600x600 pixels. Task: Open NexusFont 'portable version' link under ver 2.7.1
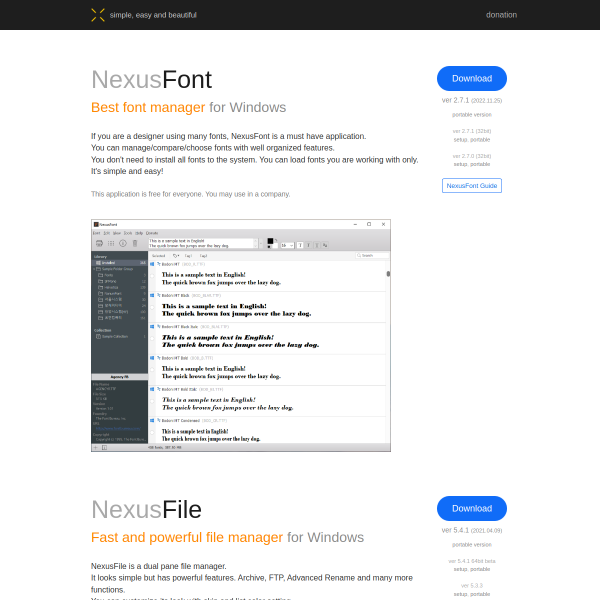(x=472, y=115)
